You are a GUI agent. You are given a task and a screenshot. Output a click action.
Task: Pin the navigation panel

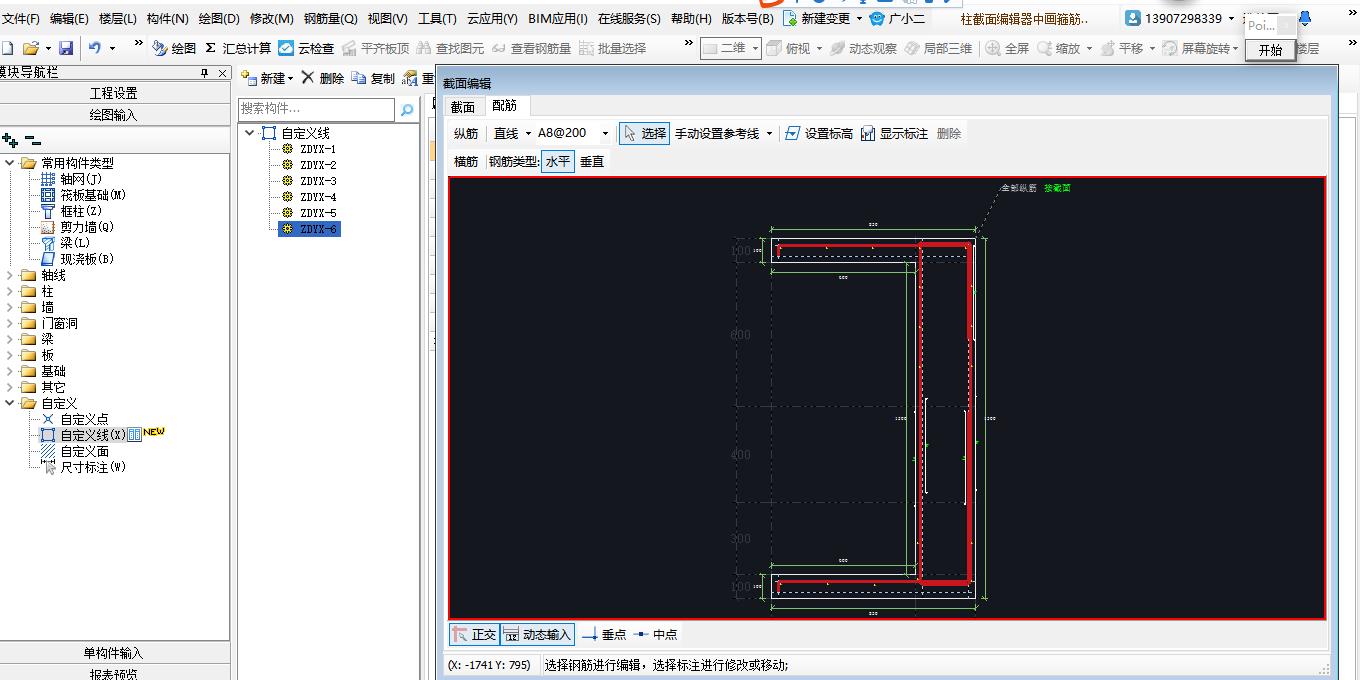(205, 73)
